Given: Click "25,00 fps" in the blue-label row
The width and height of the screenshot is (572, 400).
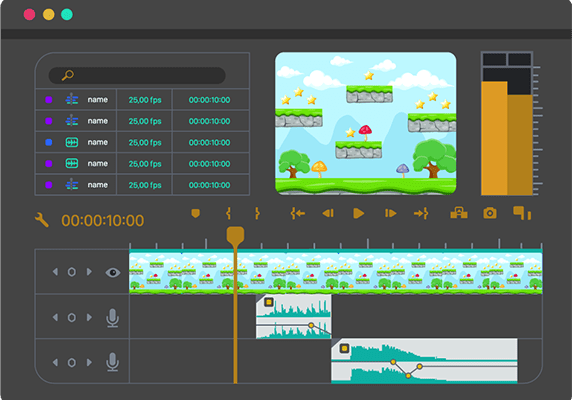Looking at the screenshot, I should coord(145,143).
